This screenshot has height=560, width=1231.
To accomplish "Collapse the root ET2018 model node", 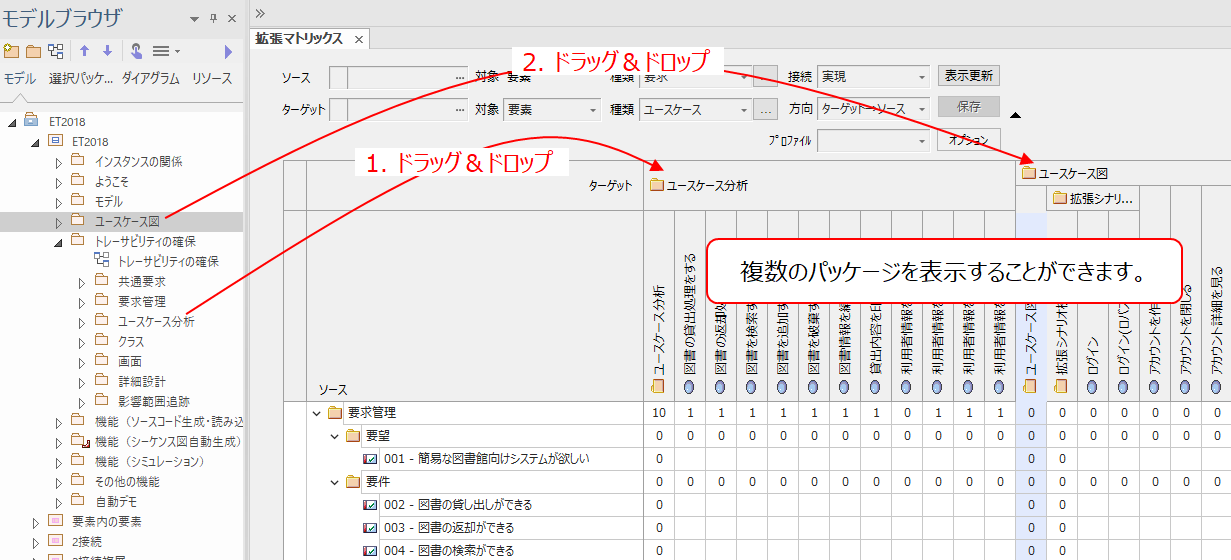I will click(x=13, y=121).
